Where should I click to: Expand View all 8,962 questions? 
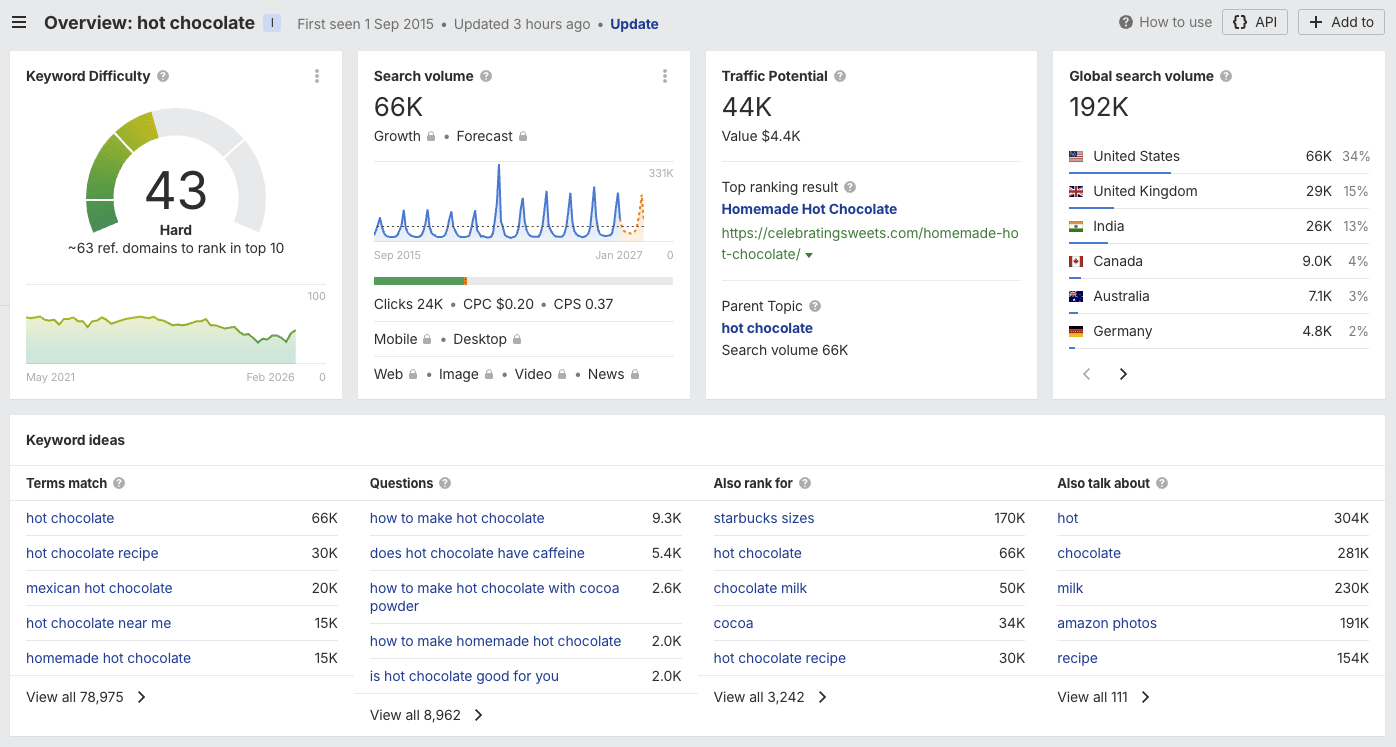427,715
